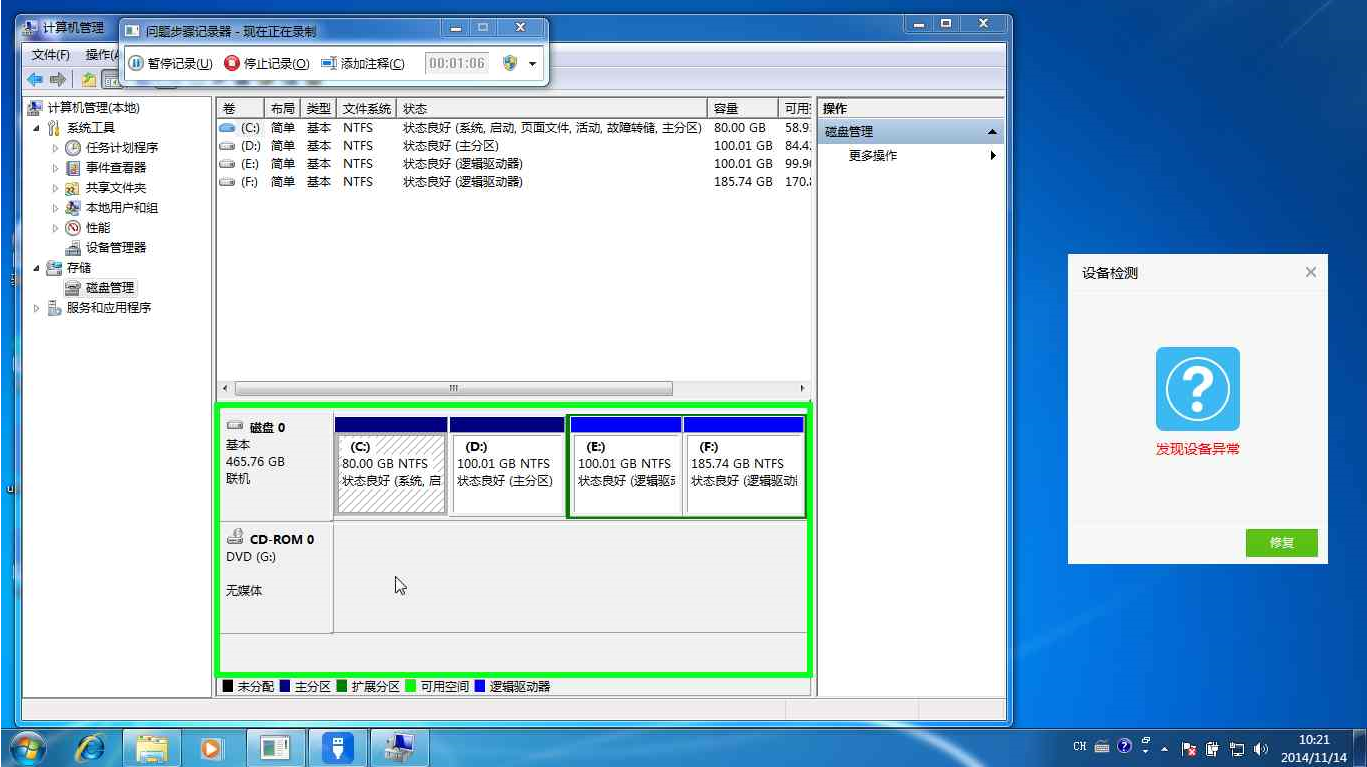Click the green 修复 button
This screenshot has width=1367, height=767.
point(1281,543)
